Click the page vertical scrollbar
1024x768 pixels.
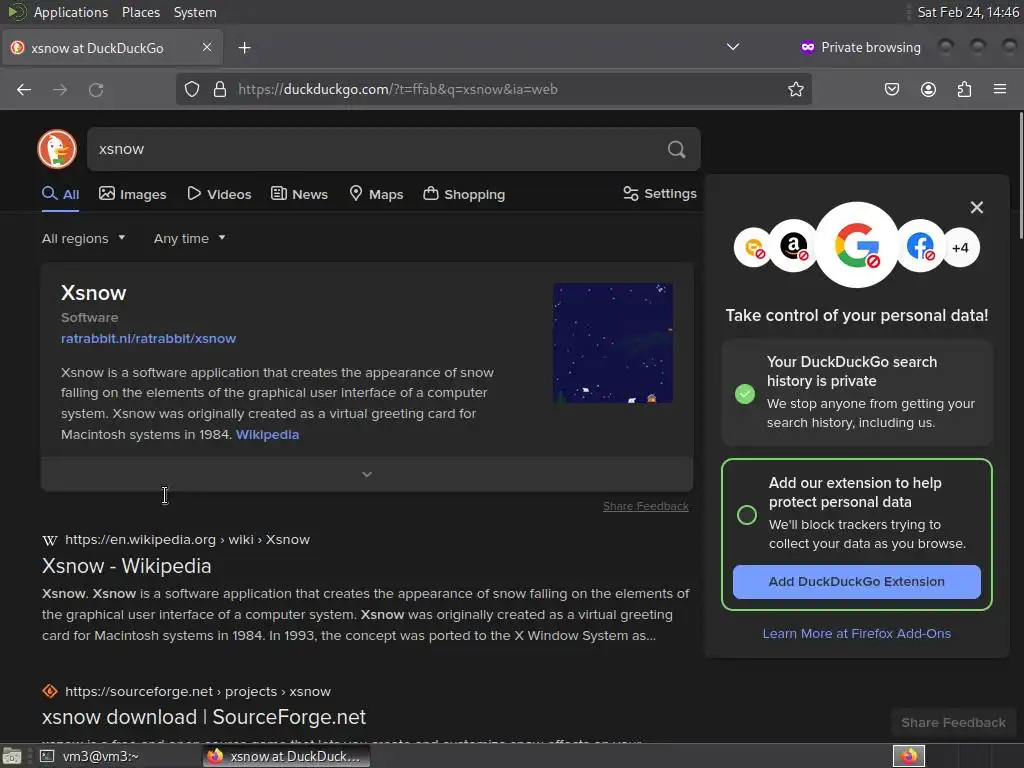tap(1020, 175)
